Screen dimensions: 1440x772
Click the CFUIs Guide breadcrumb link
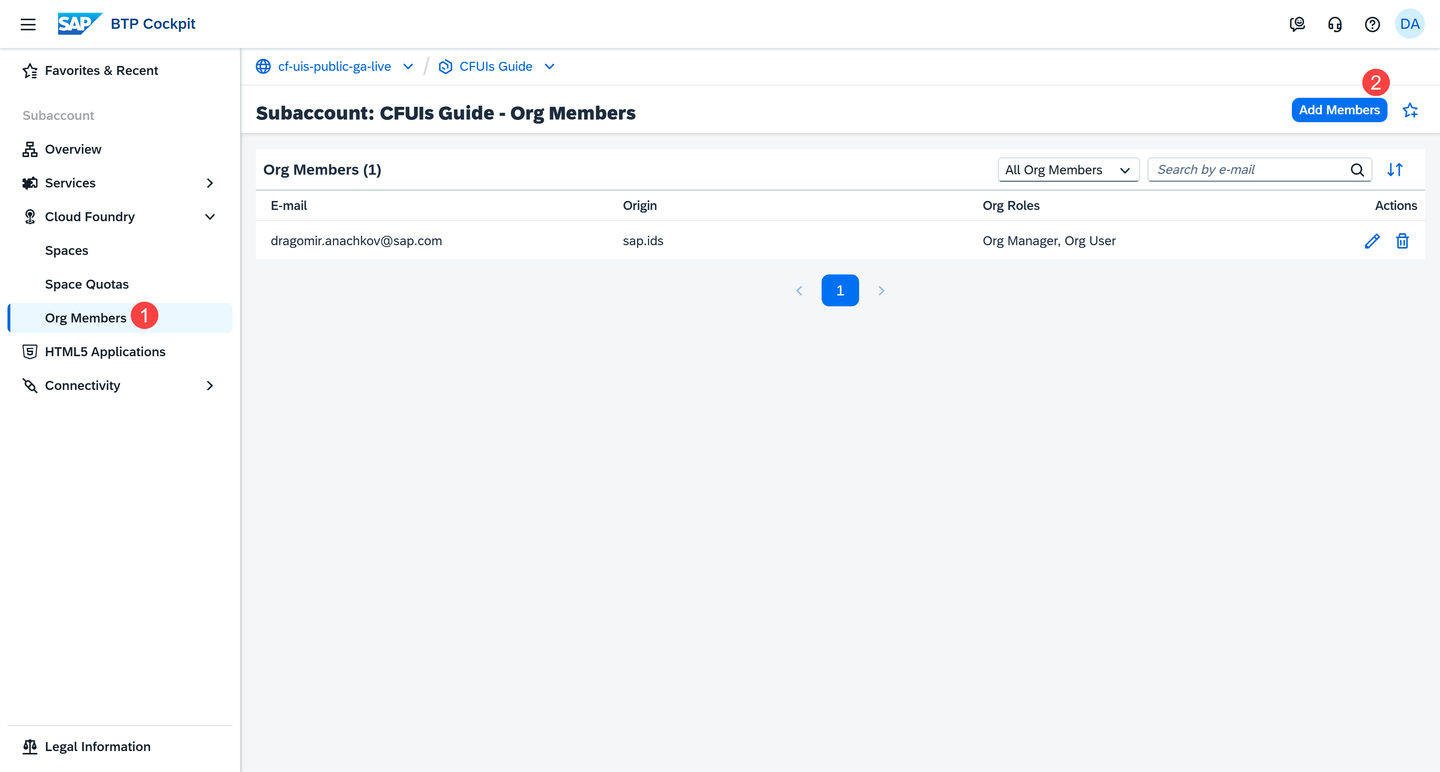click(x=496, y=67)
